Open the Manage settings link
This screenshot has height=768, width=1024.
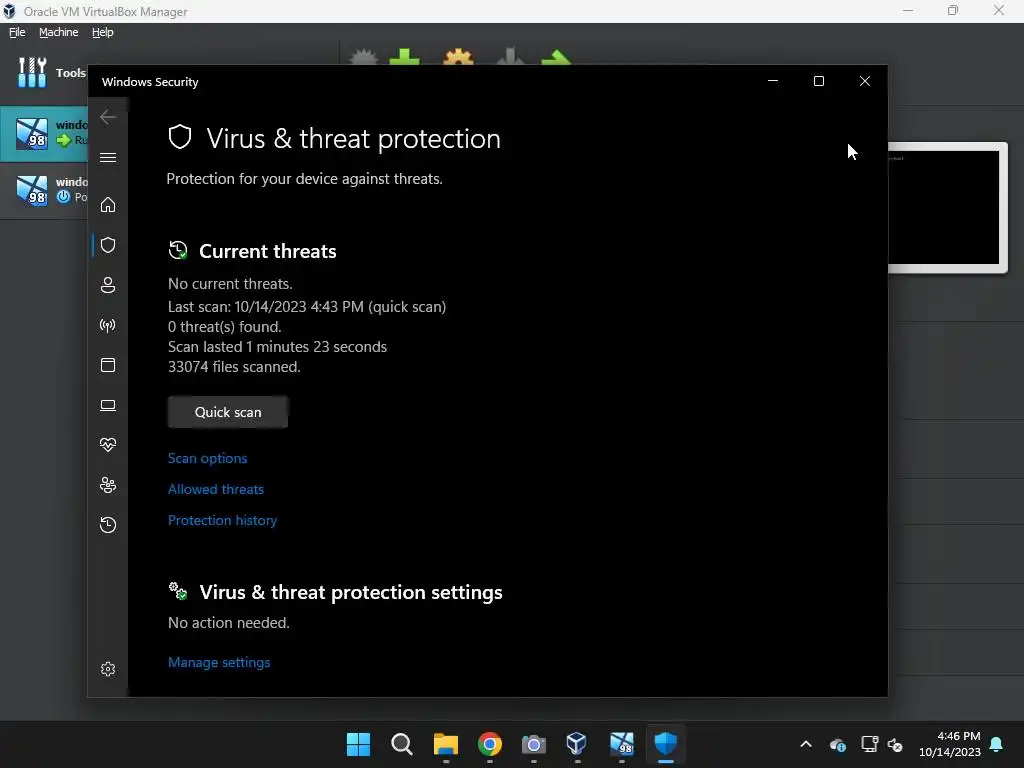(219, 662)
